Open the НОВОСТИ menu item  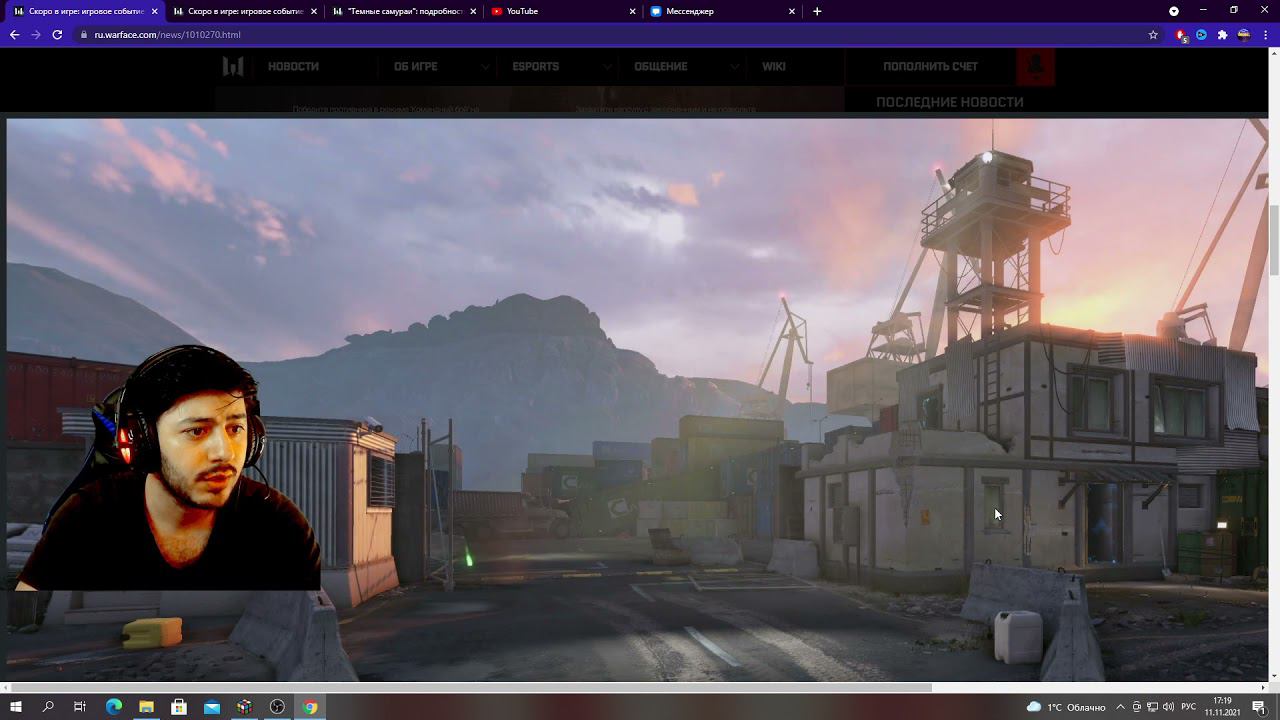(293, 66)
